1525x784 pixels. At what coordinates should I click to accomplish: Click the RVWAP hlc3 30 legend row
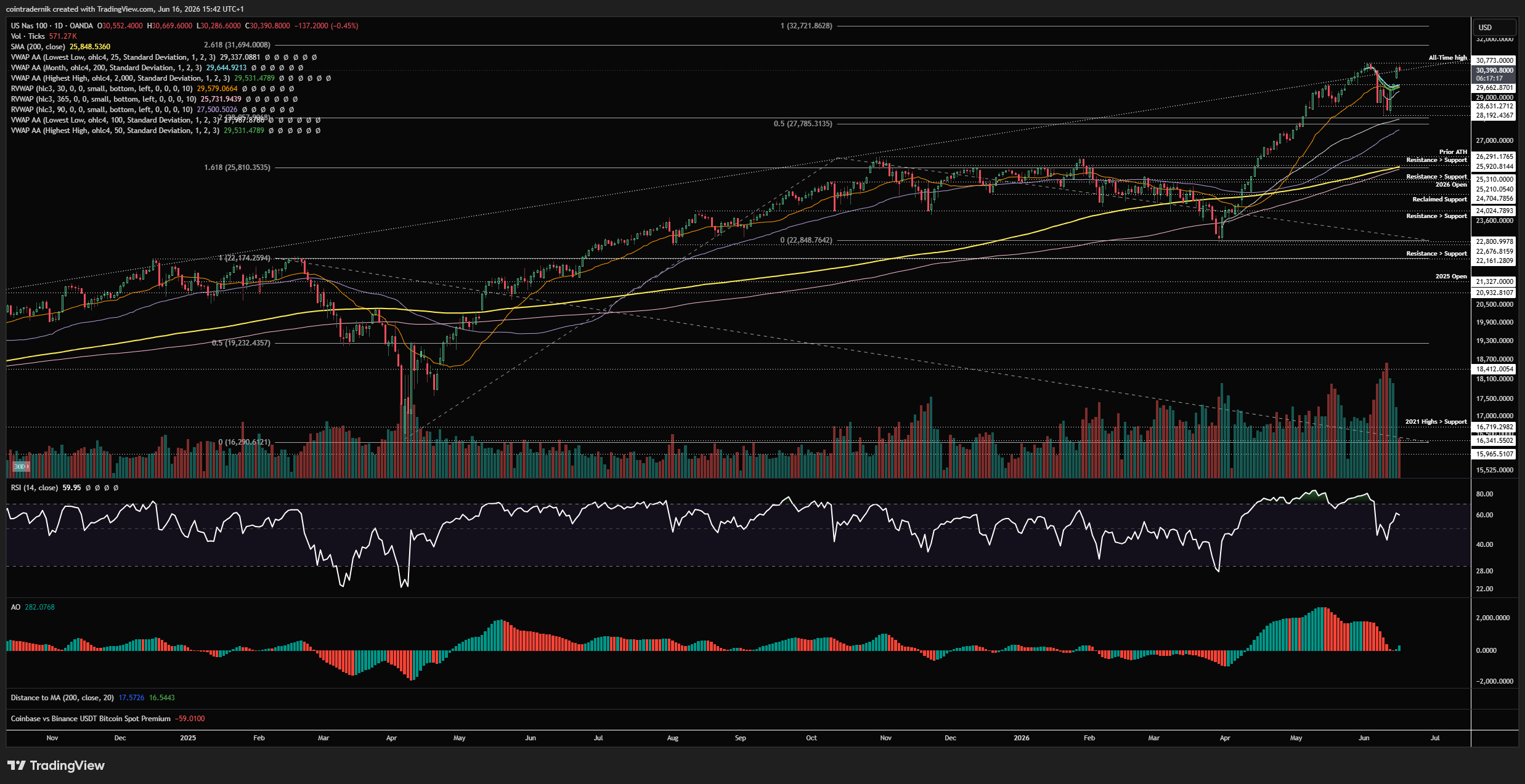[x=154, y=89]
